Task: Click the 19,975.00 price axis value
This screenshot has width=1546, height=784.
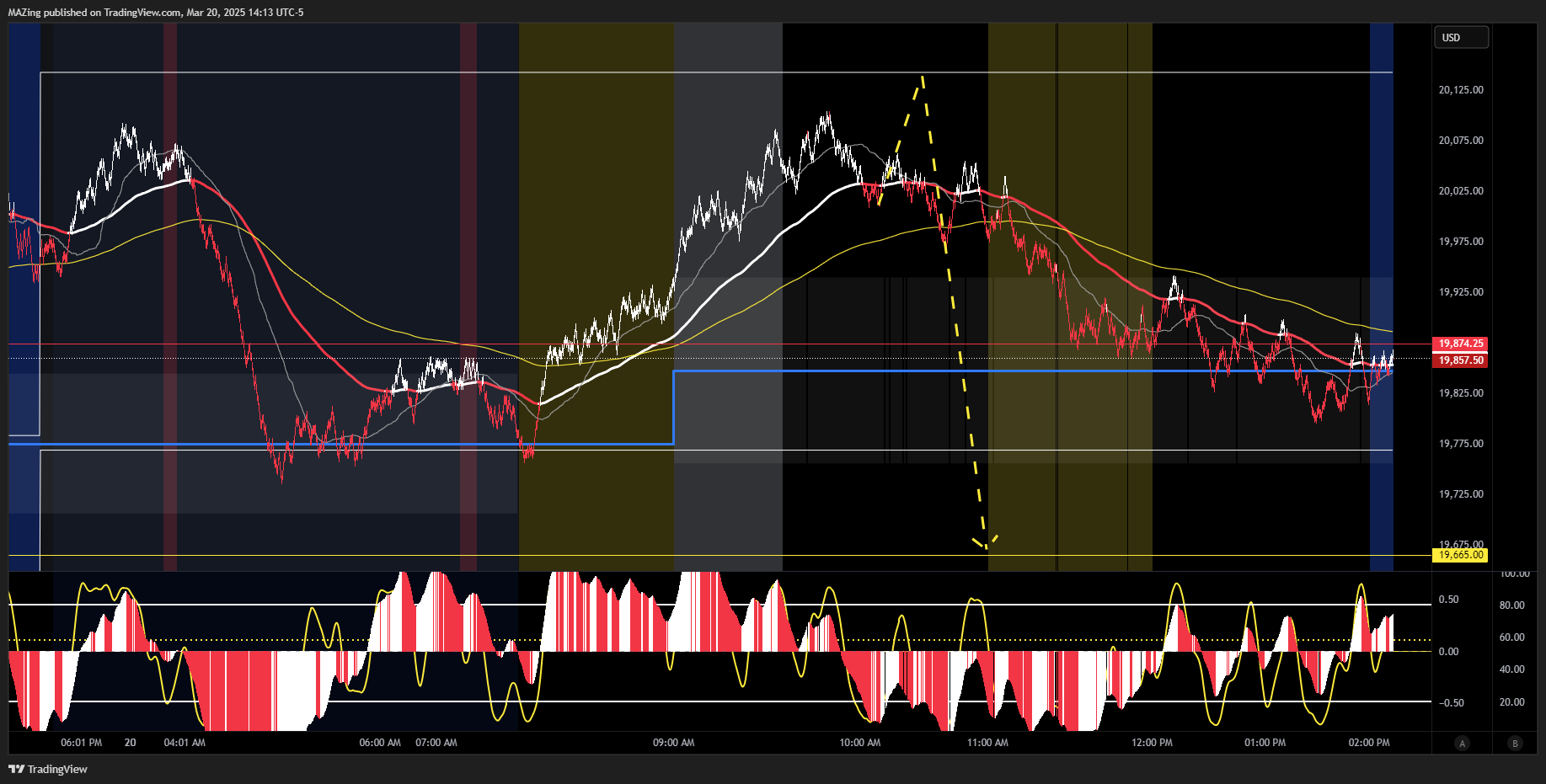Action: (x=1461, y=242)
